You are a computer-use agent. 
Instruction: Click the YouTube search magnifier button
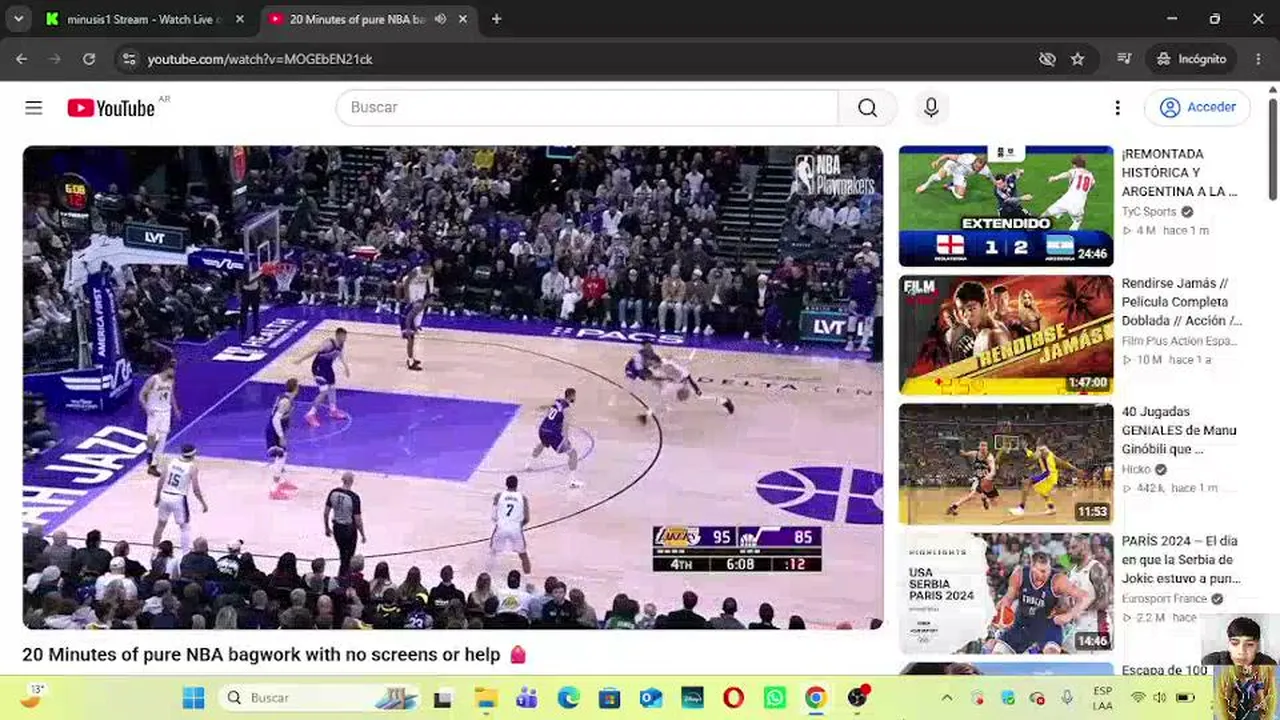(x=867, y=108)
